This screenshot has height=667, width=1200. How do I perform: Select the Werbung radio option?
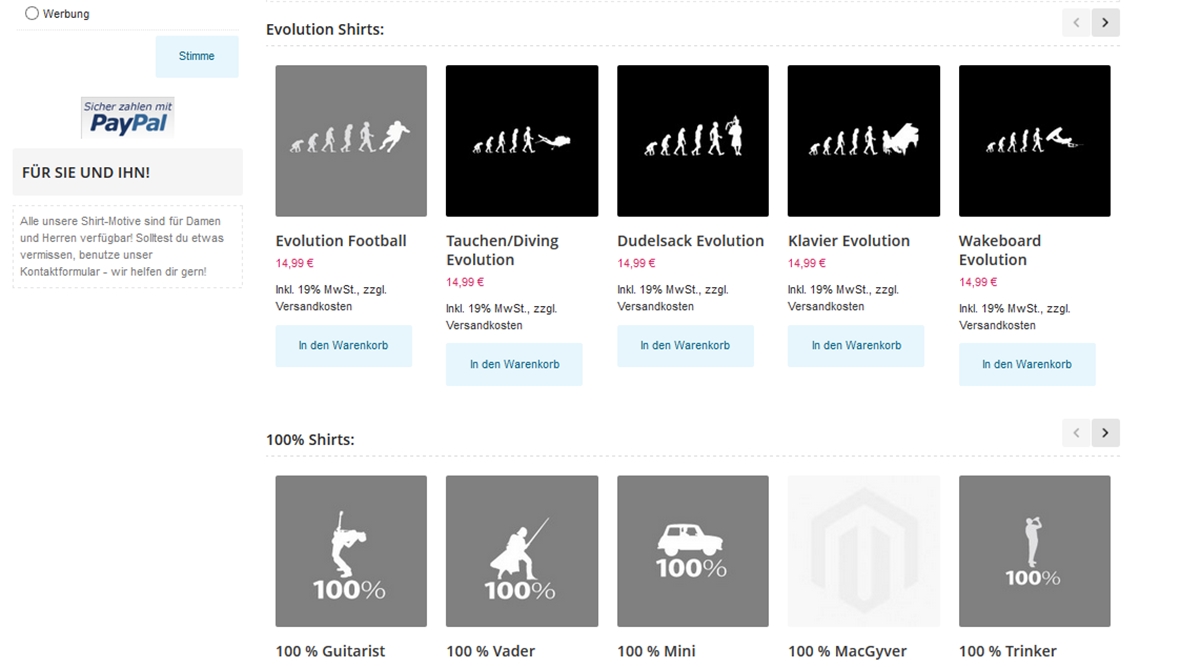32,14
